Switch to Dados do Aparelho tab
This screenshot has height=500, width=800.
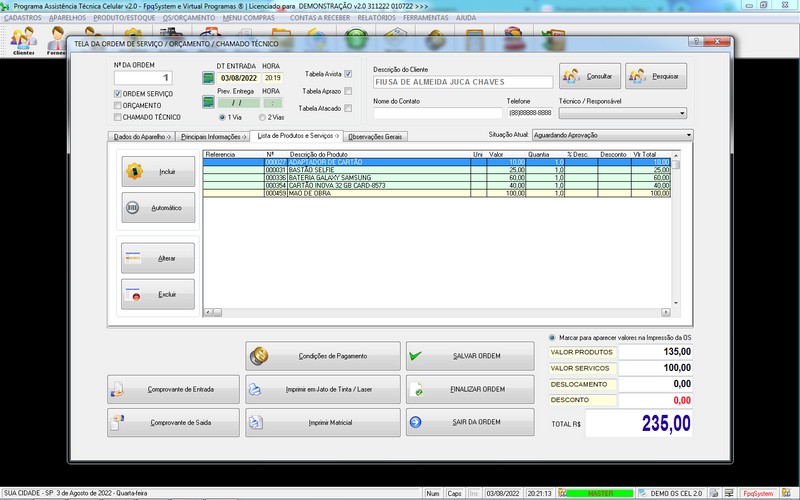click(x=142, y=137)
